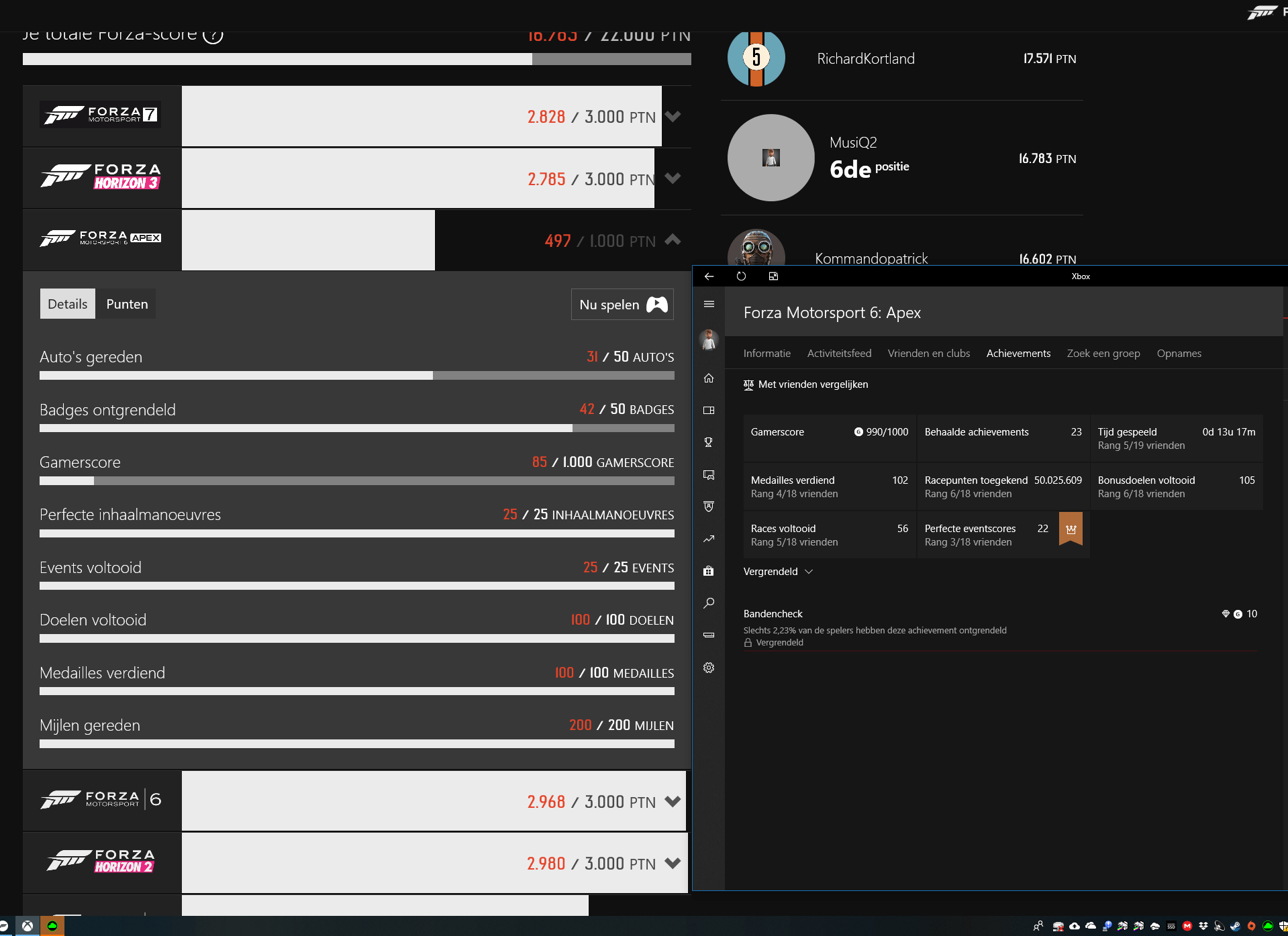The height and width of the screenshot is (936, 1288).
Task: Open the Forza score help question mark
Action: [x=213, y=36]
